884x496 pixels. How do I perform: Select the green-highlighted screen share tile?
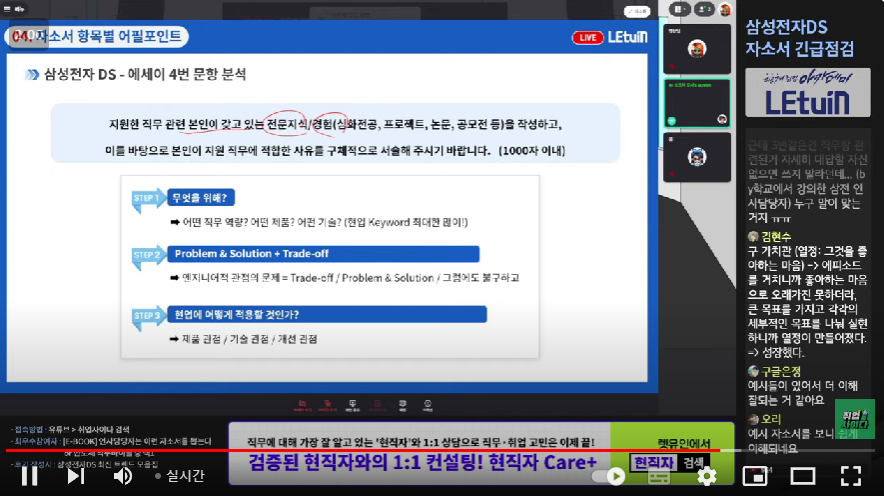(697, 103)
